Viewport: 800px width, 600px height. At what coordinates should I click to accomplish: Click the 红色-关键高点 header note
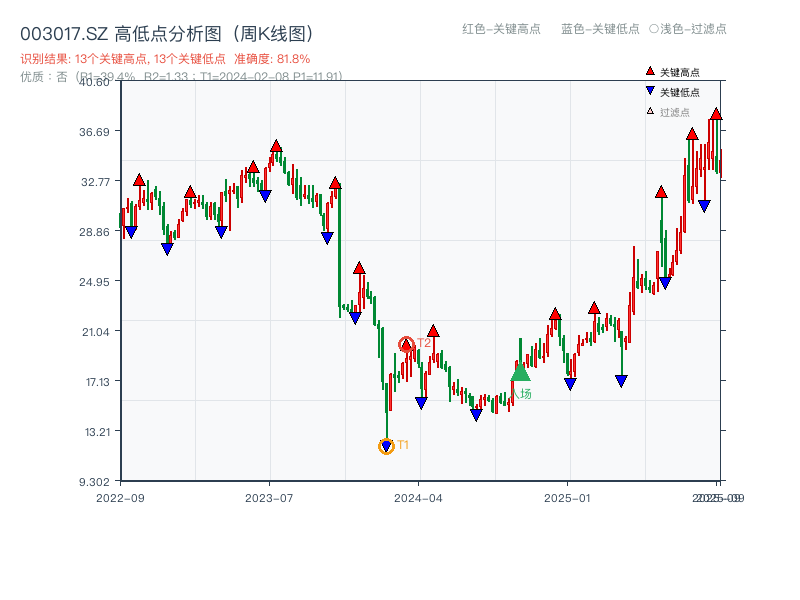click(x=501, y=29)
